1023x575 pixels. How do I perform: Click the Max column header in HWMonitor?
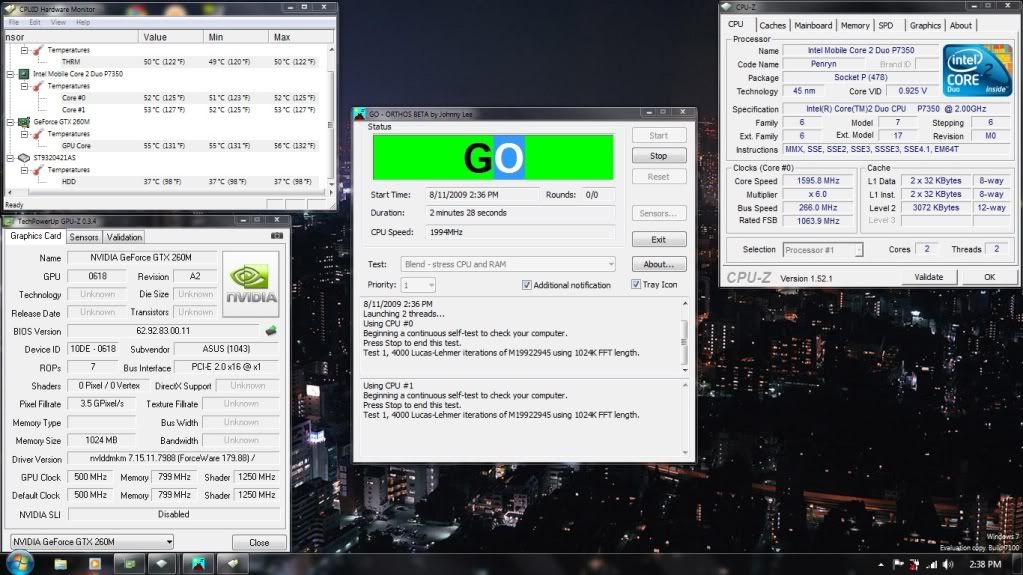click(x=300, y=37)
